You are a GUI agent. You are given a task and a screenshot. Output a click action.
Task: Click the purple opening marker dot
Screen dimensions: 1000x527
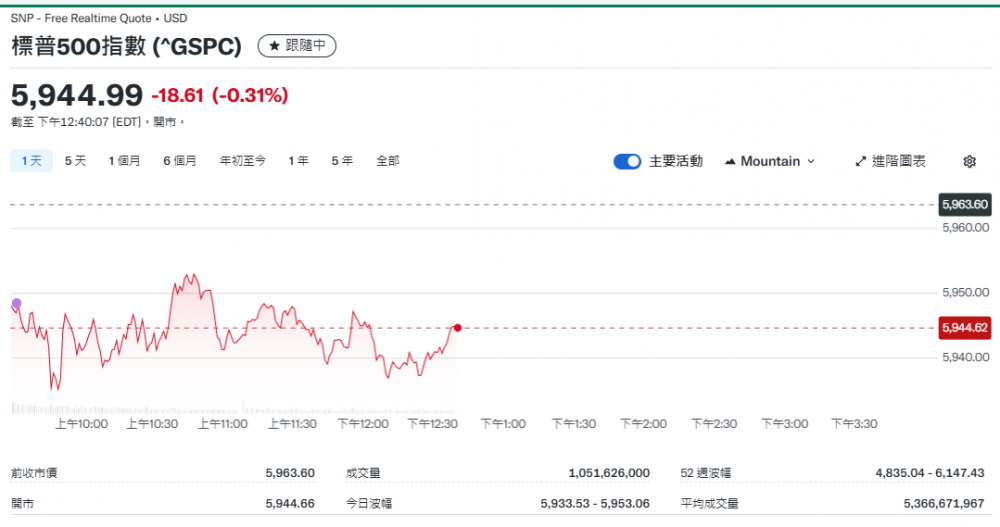[16, 303]
